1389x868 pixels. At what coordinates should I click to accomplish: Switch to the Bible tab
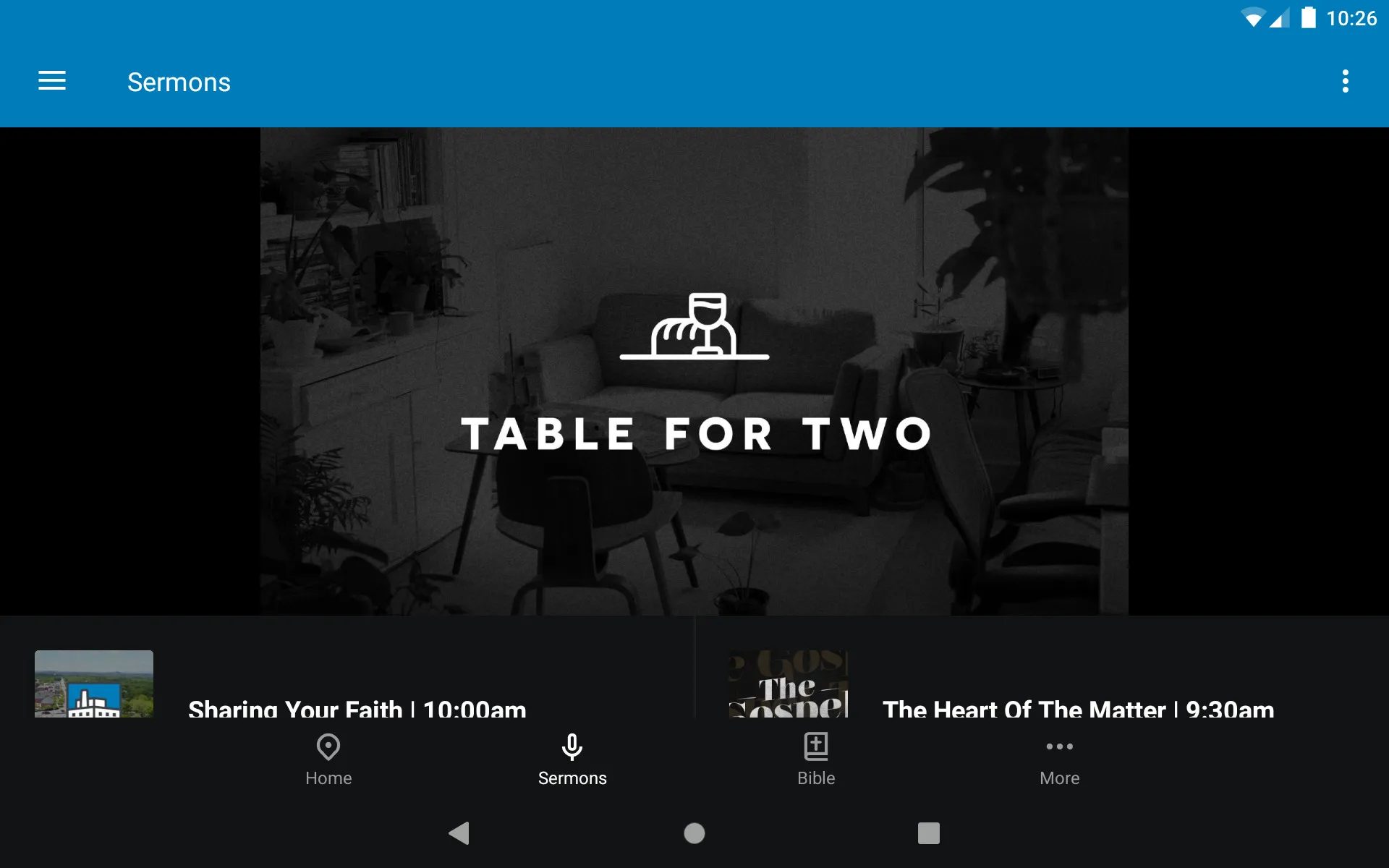click(x=817, y=759)
